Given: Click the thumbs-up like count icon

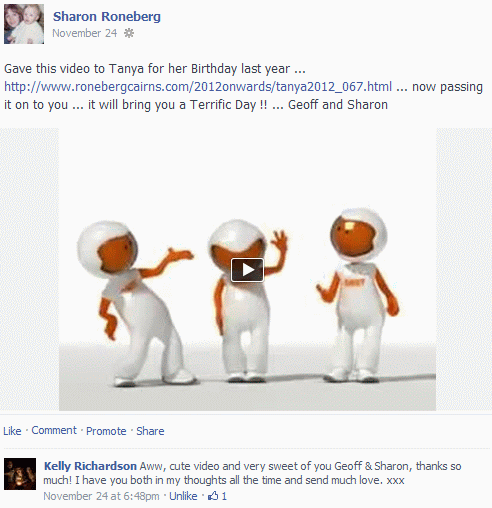Looking at the screenshot, I should point(213,496).
